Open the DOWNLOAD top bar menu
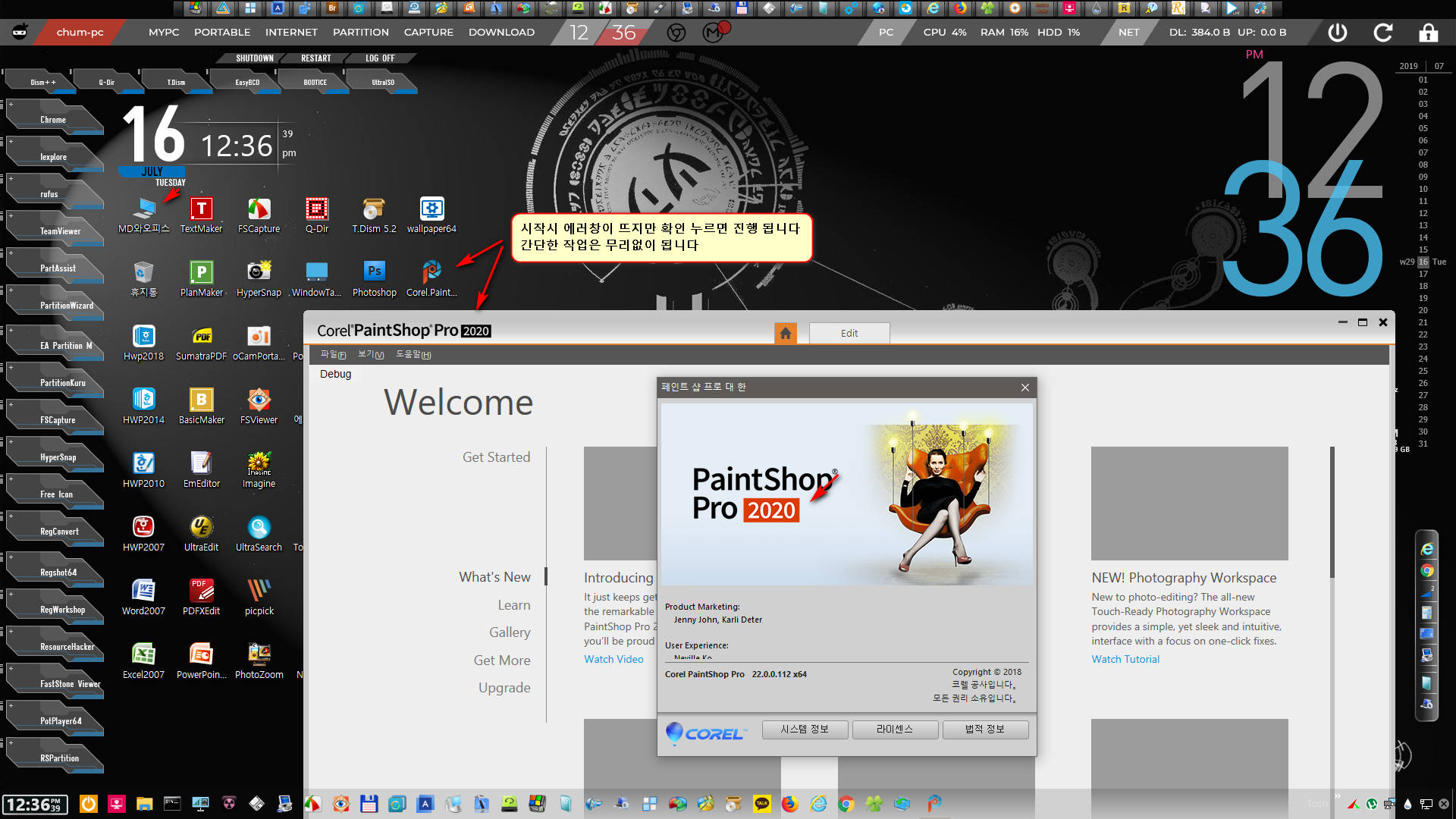 point(501,33)
